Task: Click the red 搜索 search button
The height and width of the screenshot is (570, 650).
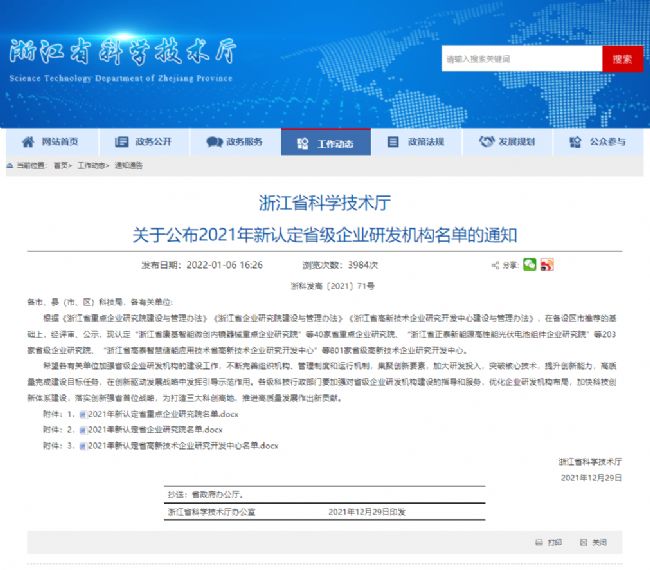Action: pos(623,59)
